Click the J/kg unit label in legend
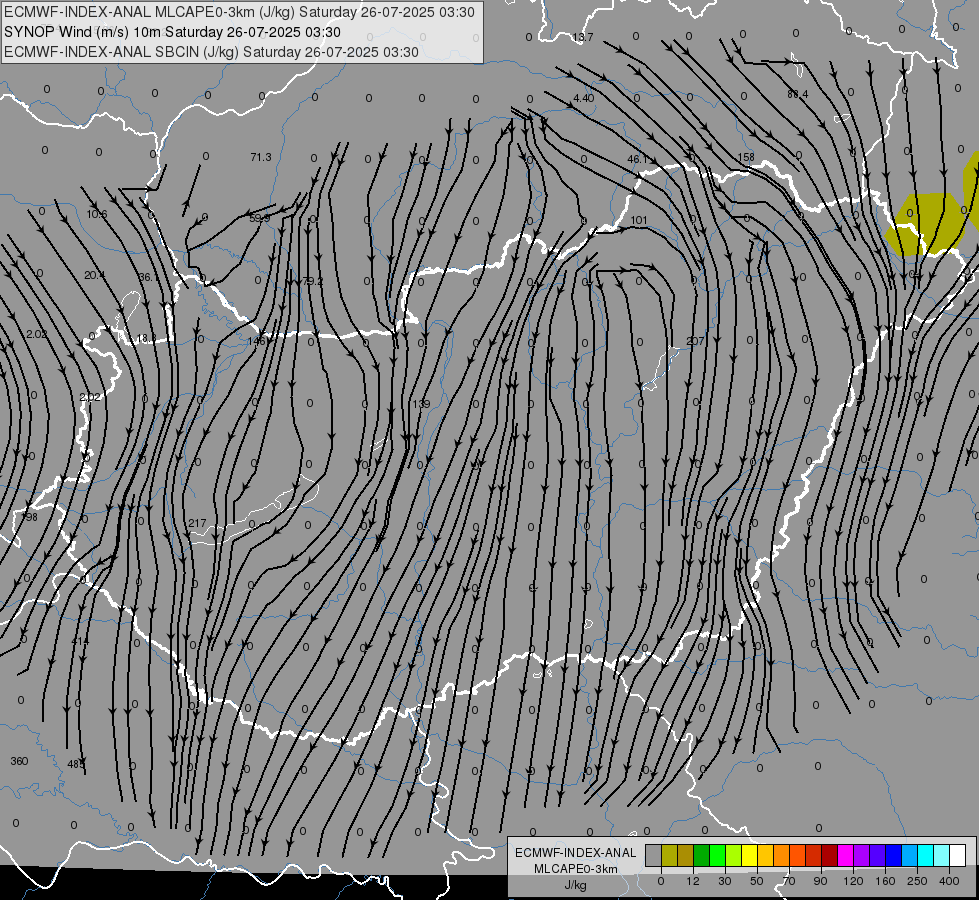979x900 pixels. click(575, 885)
